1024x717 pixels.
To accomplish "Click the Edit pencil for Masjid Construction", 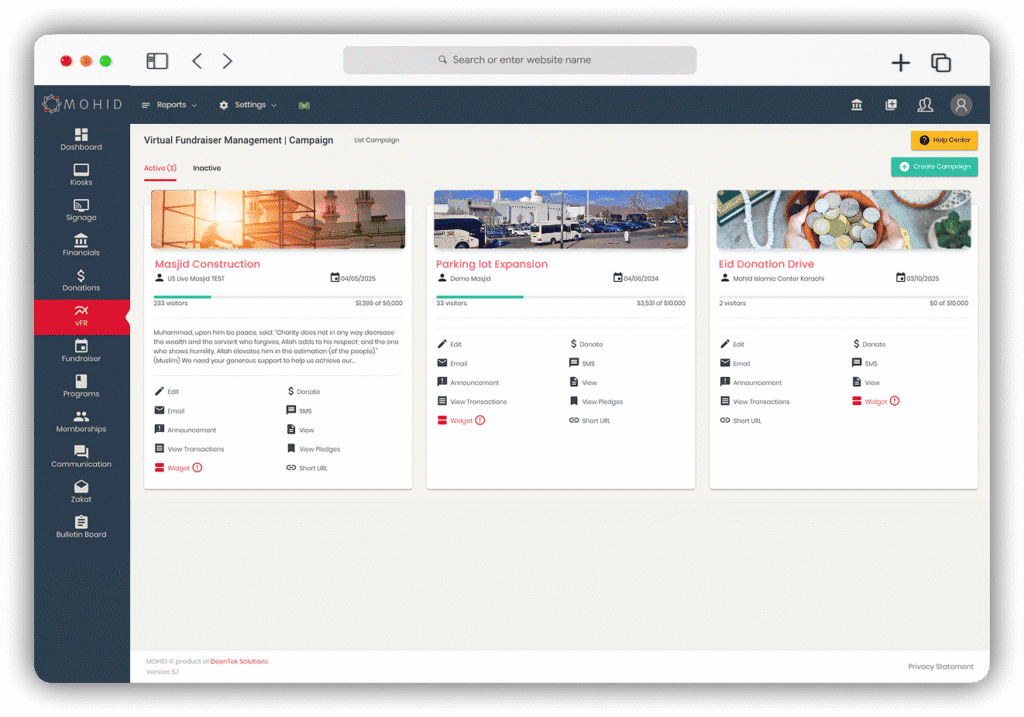I will (160, 392).
